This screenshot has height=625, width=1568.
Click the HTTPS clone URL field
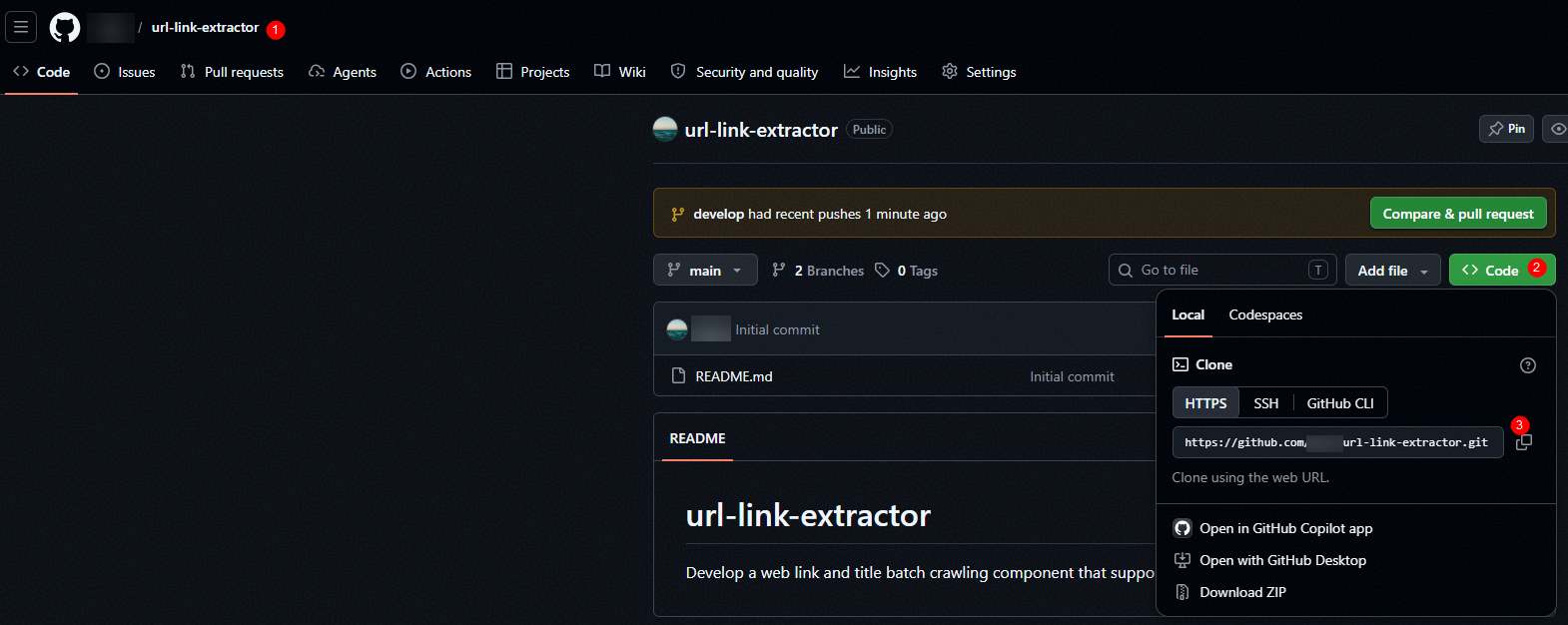(1337, 442)
